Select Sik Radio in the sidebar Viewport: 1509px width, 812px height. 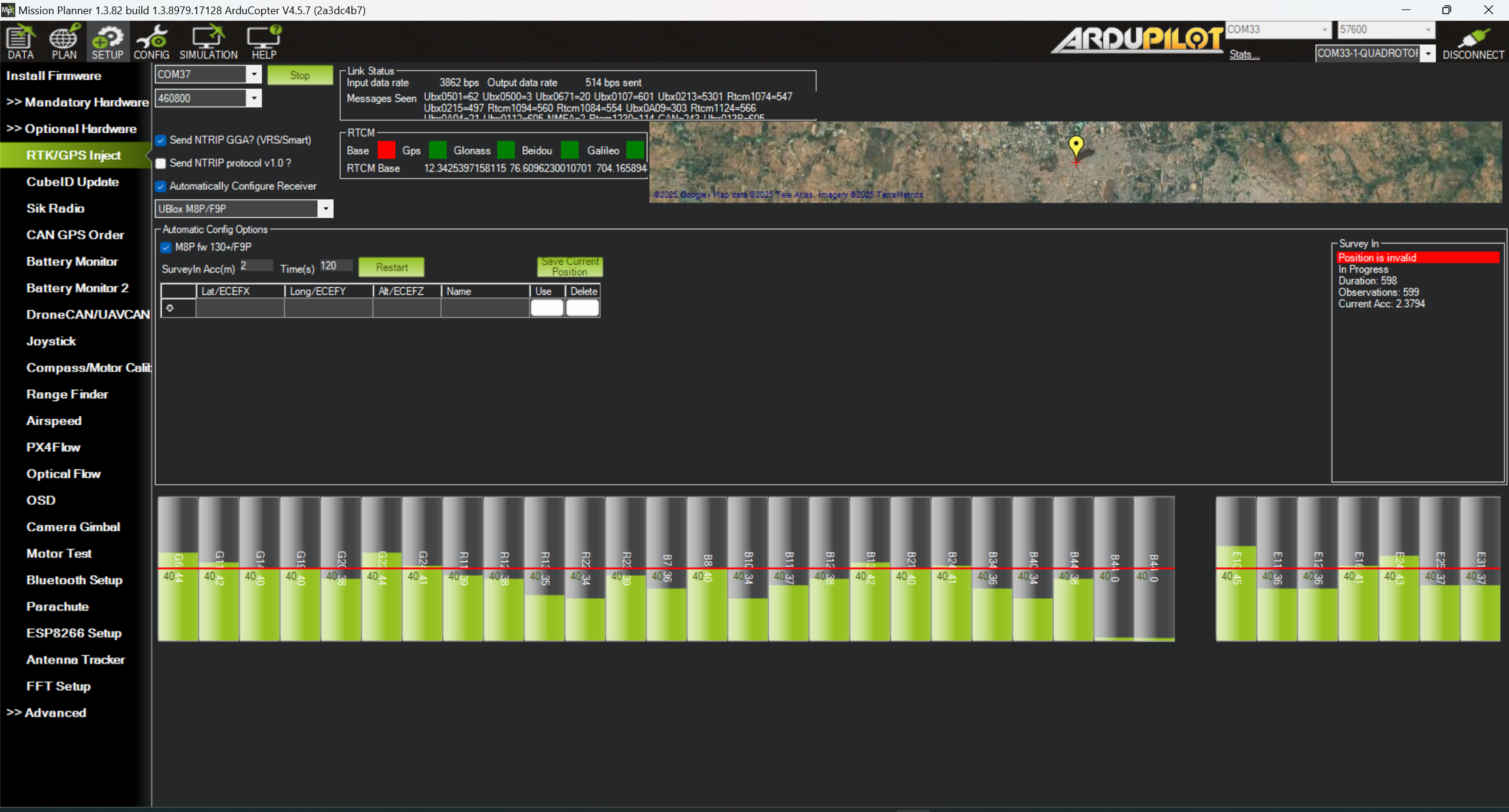[55, 208]
